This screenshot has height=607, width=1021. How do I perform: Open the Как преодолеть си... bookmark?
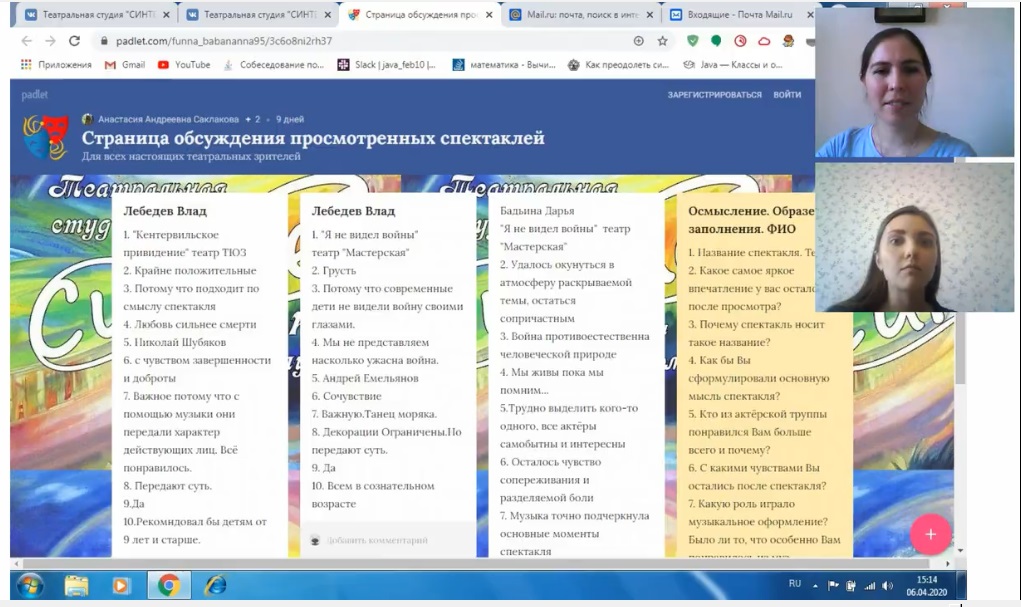tap(619, 64)
